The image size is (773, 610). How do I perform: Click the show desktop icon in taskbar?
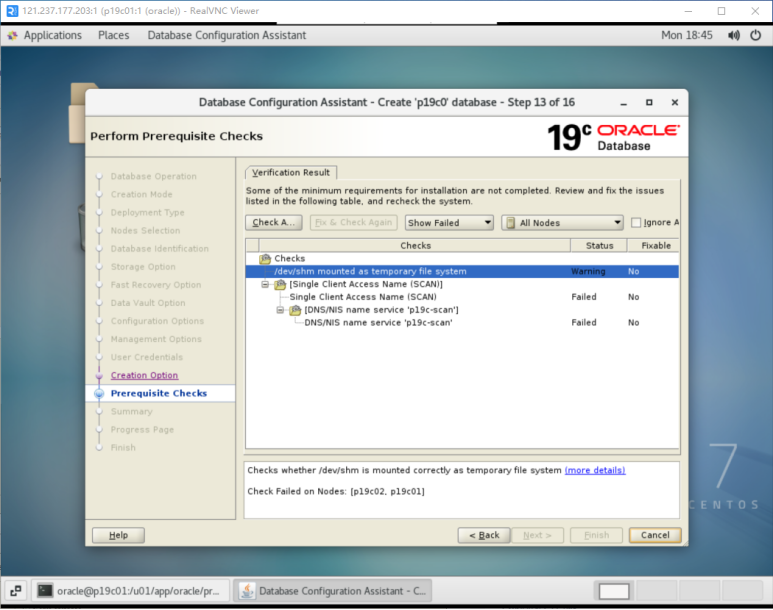(16, 591)
